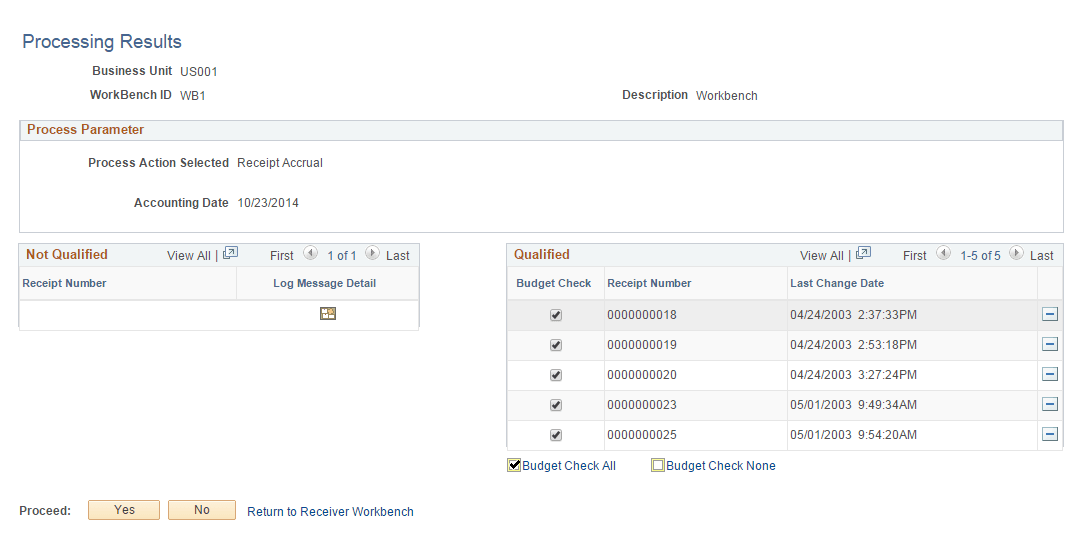
Task: Click View All in Not Qualified grid
Action: pyautogui.click(x=189, y=256)
